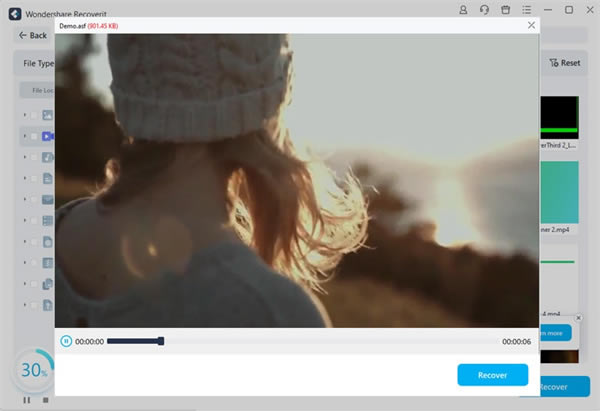Image resolution: width=600 pixels, height=411 pixels.
Task: Check the Photo category checkbox
Action: tap(34, 115)
